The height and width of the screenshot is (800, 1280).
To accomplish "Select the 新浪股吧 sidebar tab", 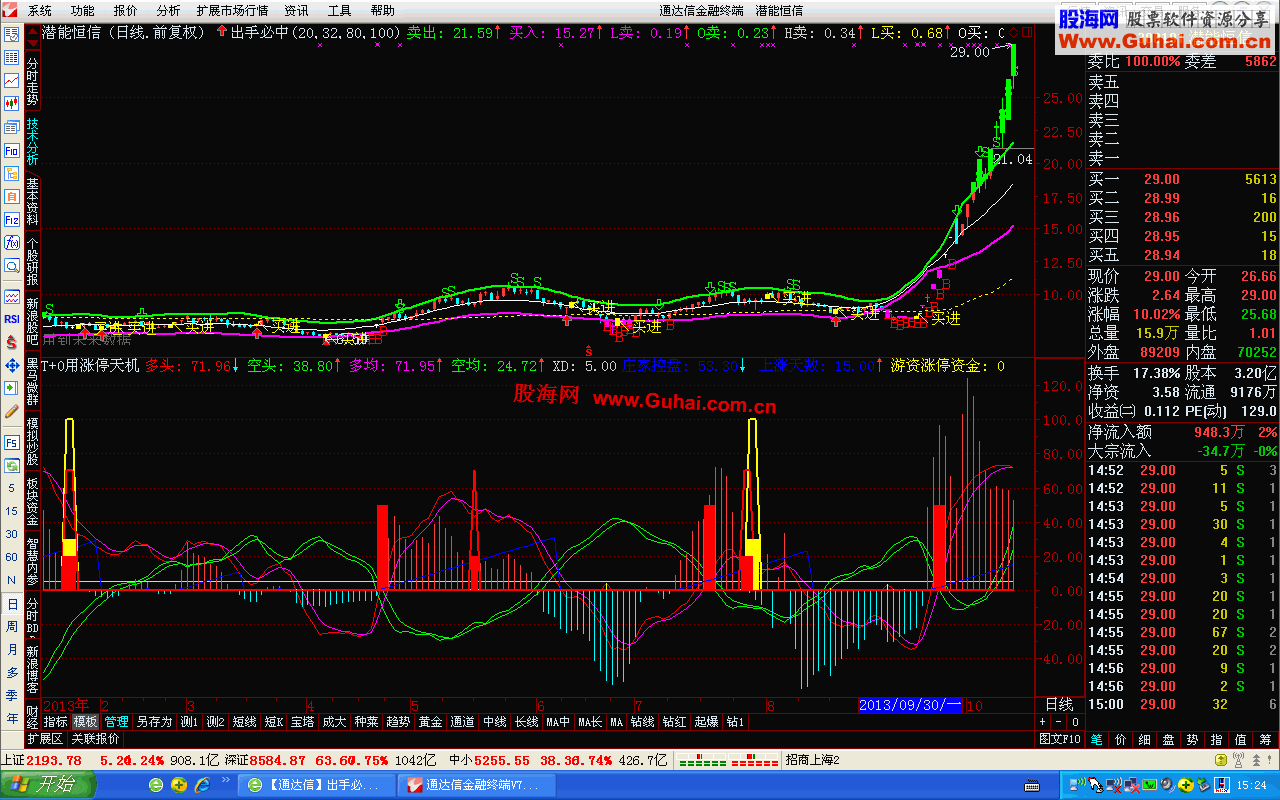I will (x=32, y=321).
